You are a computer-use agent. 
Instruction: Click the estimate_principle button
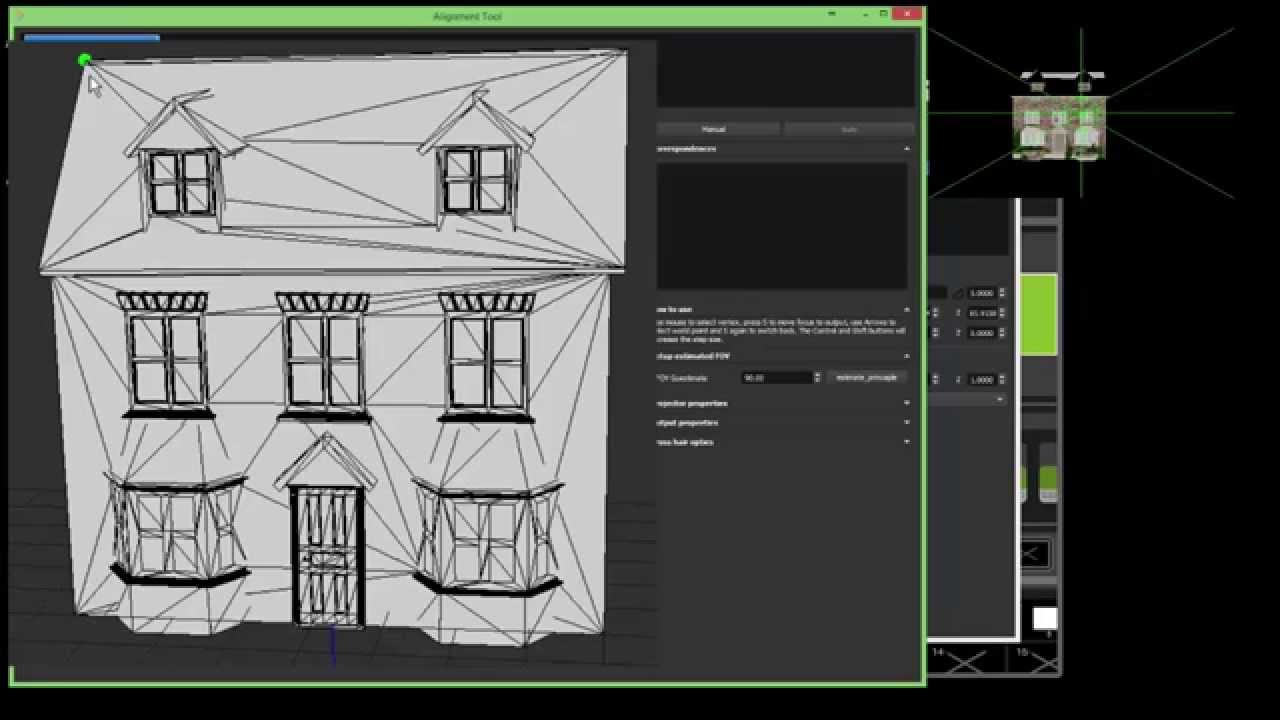(866, 378)
